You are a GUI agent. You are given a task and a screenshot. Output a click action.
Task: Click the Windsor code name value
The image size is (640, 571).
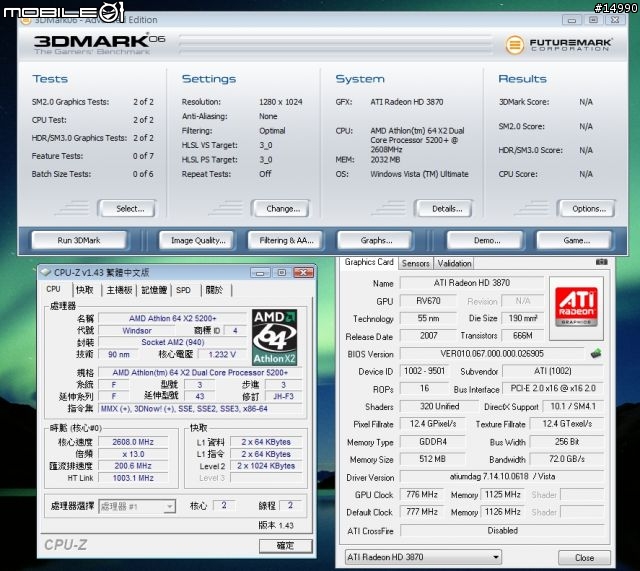coord(137,331)
